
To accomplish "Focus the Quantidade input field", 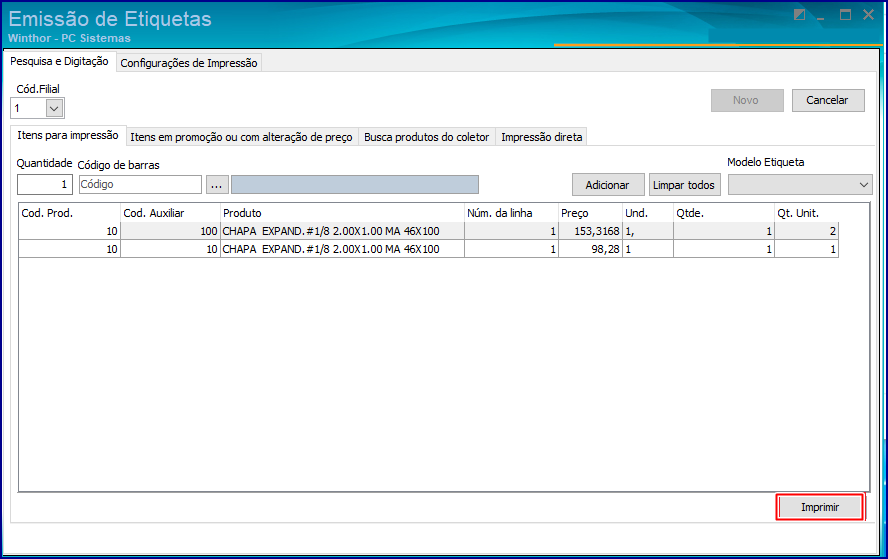I will pos(45,185).
